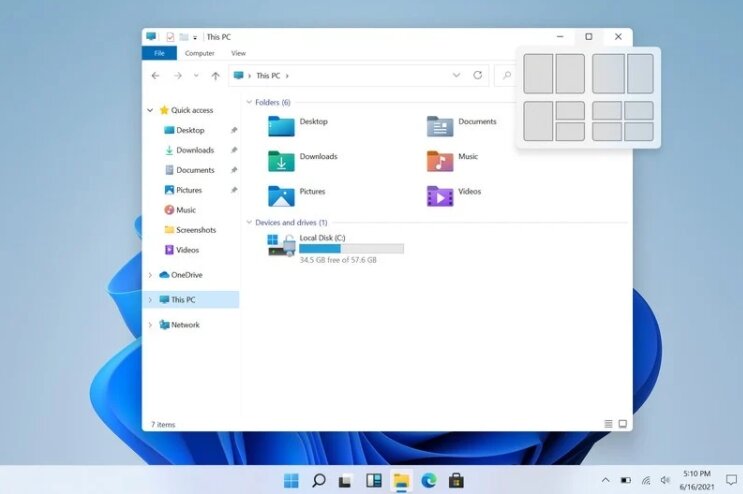Collapse the Devices and drives group
The width and height of the screenshot is (743, 494).
click(x=249, y=222)
